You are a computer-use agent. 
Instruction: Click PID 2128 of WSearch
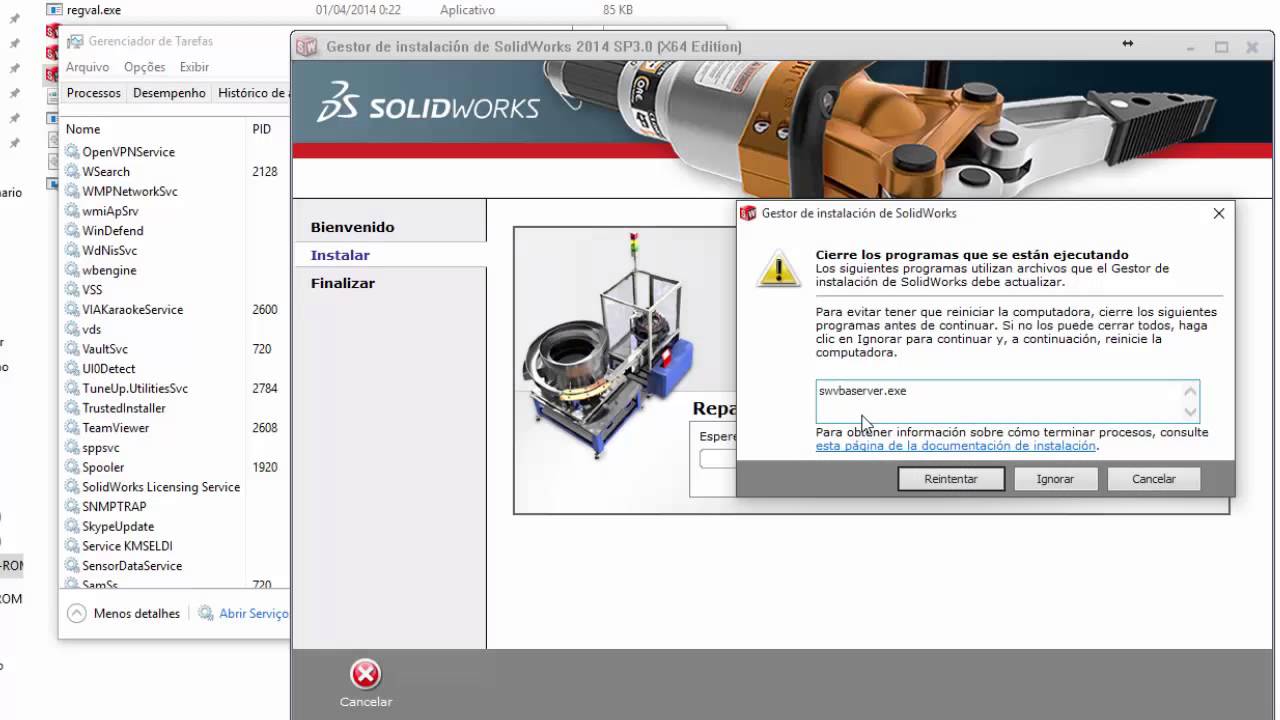pyautogui.click(x=265, y=172)
